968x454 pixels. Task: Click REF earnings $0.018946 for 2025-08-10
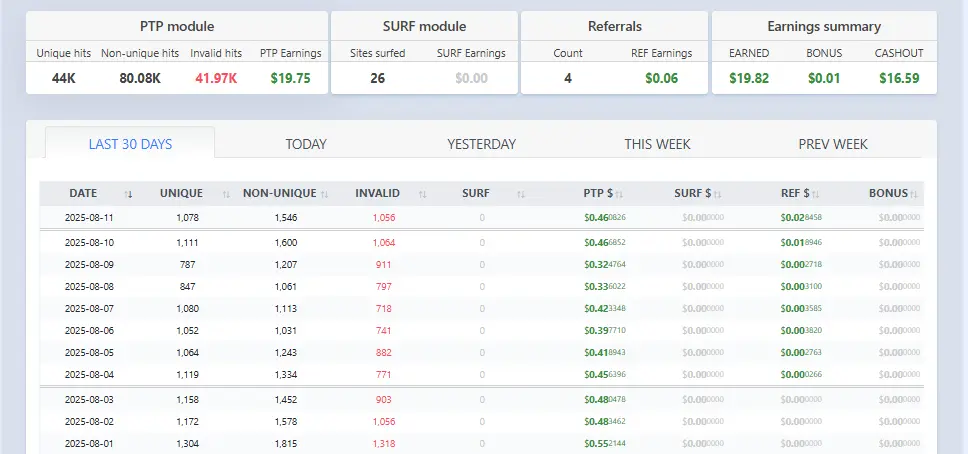pyautogui.click(x=801, y=243)
